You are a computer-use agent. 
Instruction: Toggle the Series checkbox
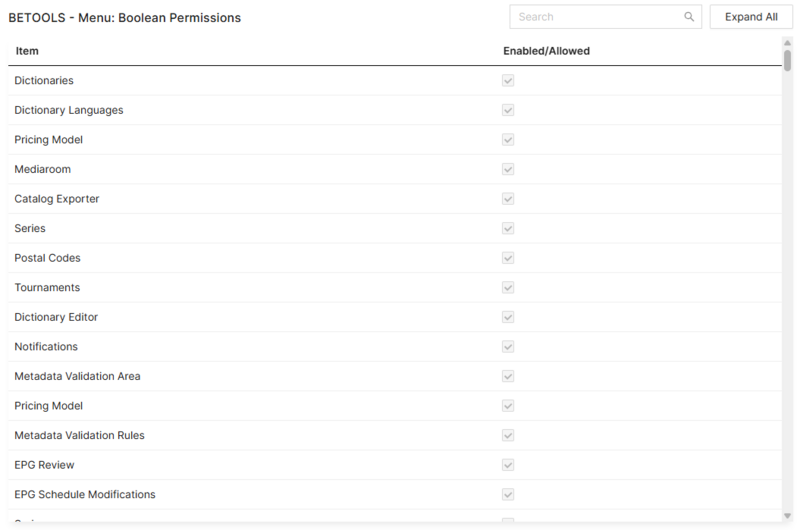point(508,228)
